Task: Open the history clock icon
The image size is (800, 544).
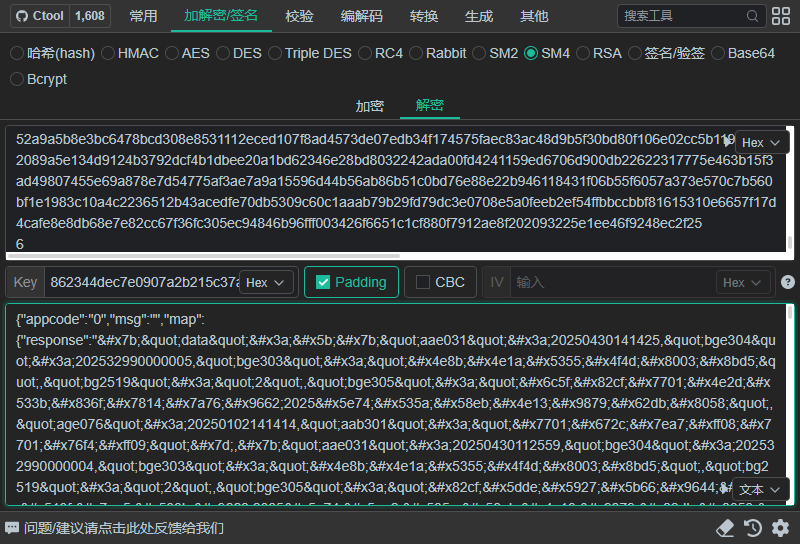Action: (x=753, y=528)
